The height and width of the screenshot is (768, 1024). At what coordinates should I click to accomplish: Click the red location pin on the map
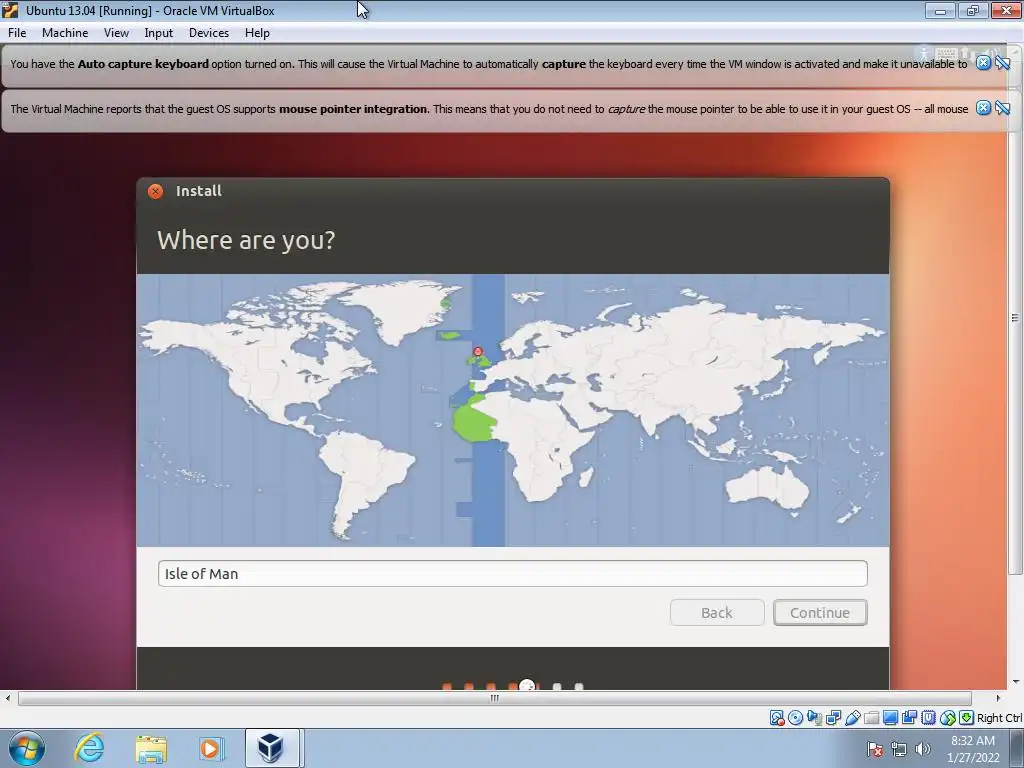coord(478,351)
